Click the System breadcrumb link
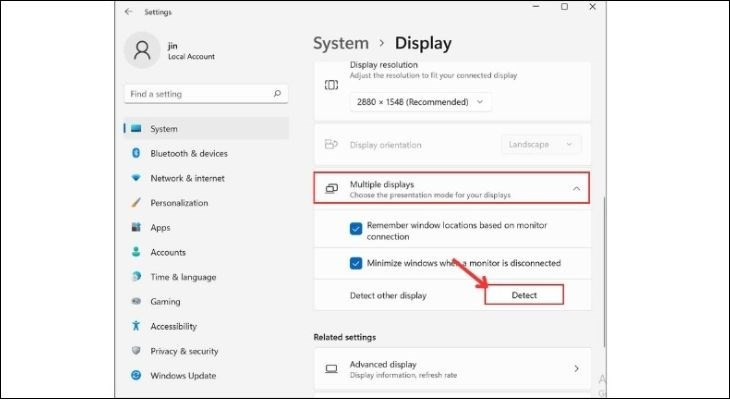 (341, 43)
